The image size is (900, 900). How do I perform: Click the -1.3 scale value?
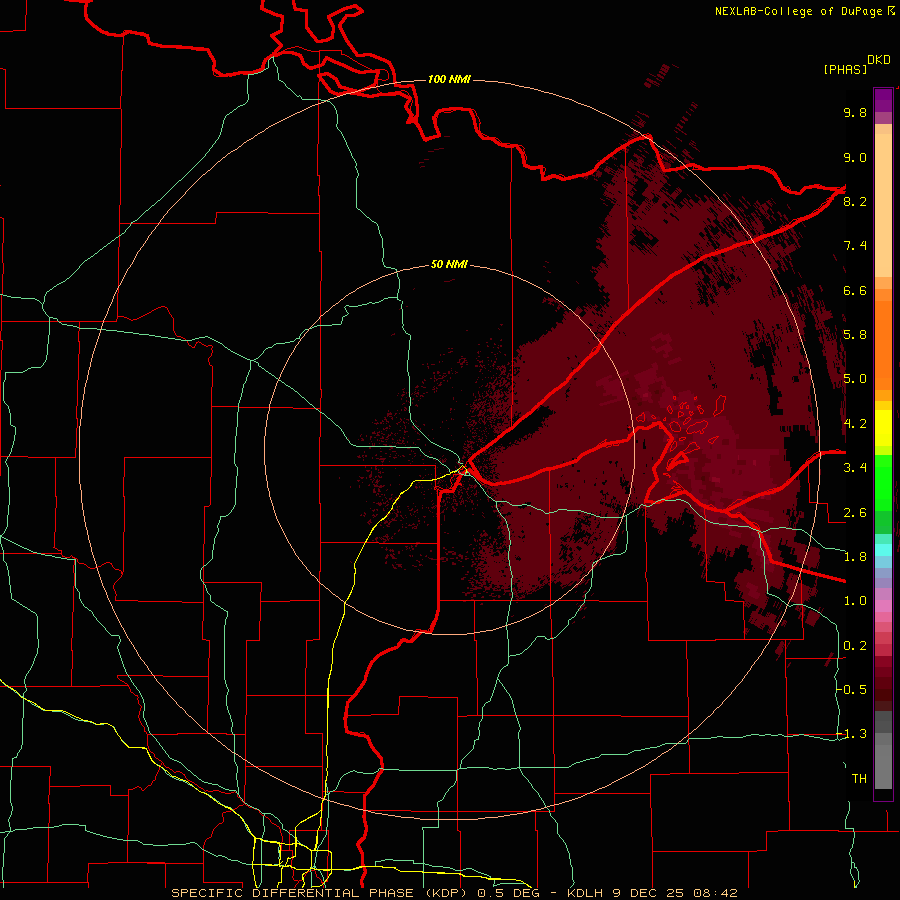tap(852, 734)
